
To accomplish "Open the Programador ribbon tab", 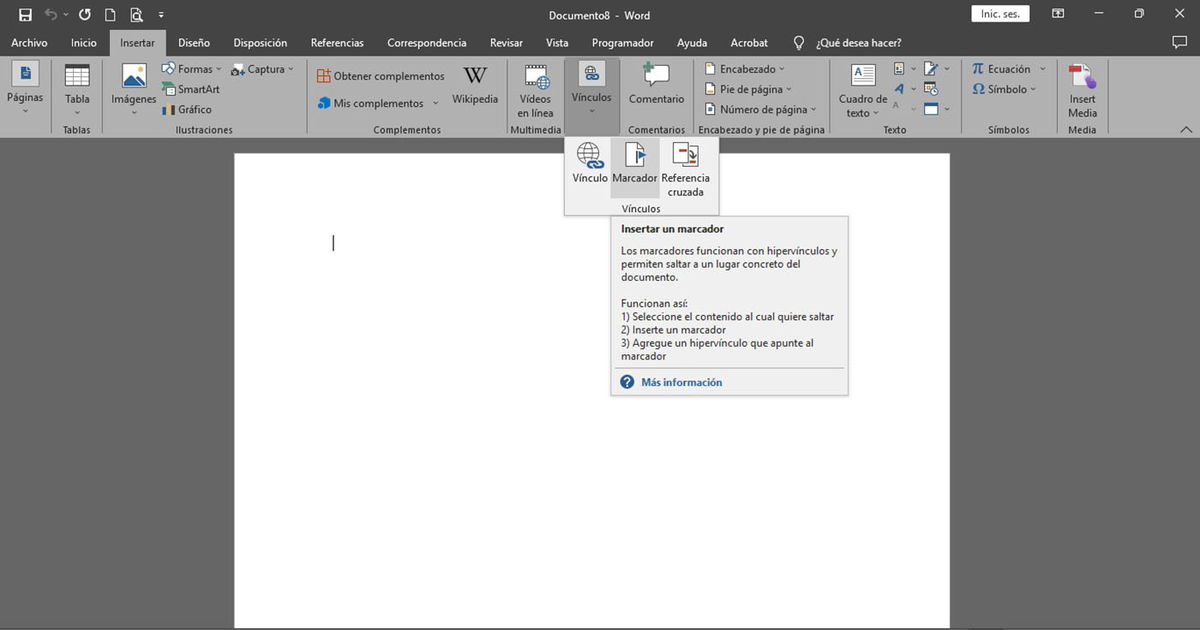I will 622,43.
